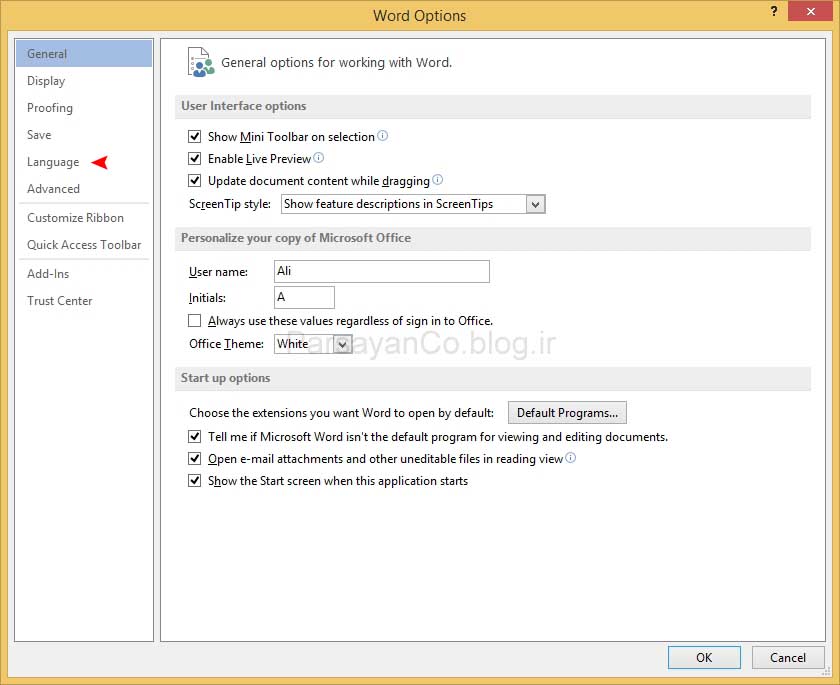Click info icon beside Mini Toolbar option
Viewport: 840px width, 685px height.
tap(383, 136)
